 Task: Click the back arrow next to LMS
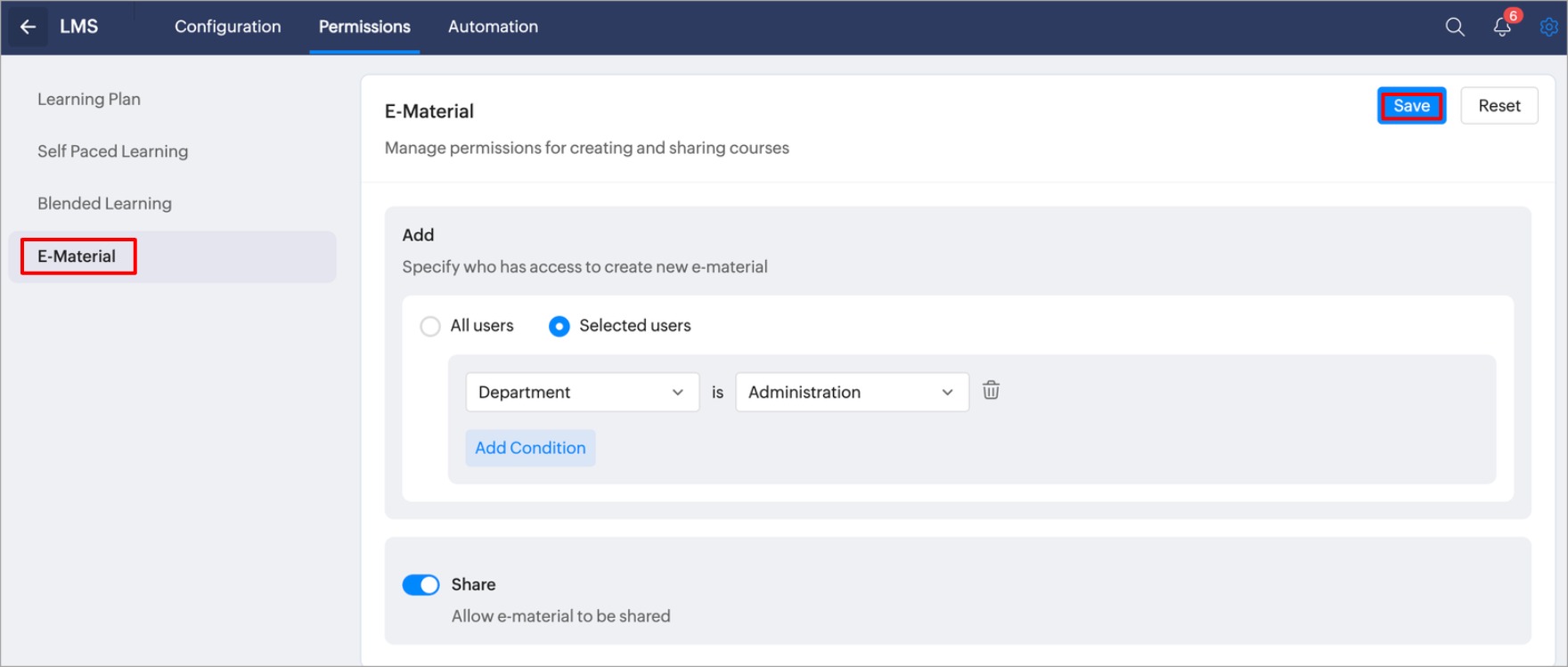click(x=28, y=27)
